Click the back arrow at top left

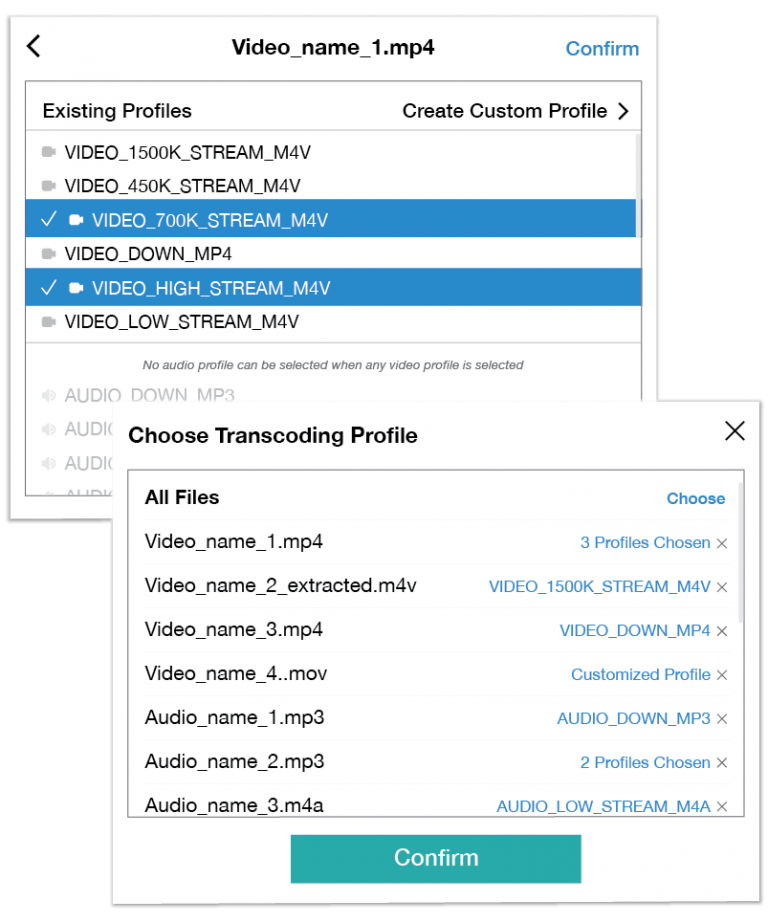[x=33, y=46]
